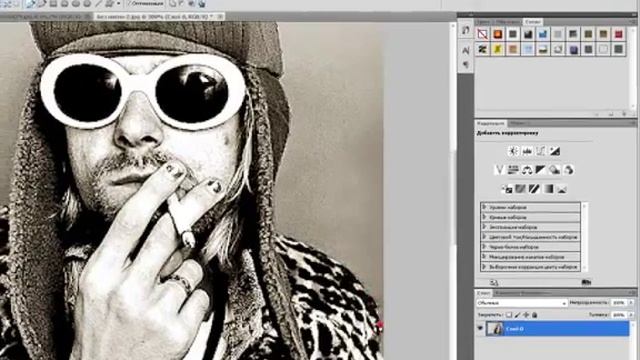Select the Слой 0 layer name

515,329
